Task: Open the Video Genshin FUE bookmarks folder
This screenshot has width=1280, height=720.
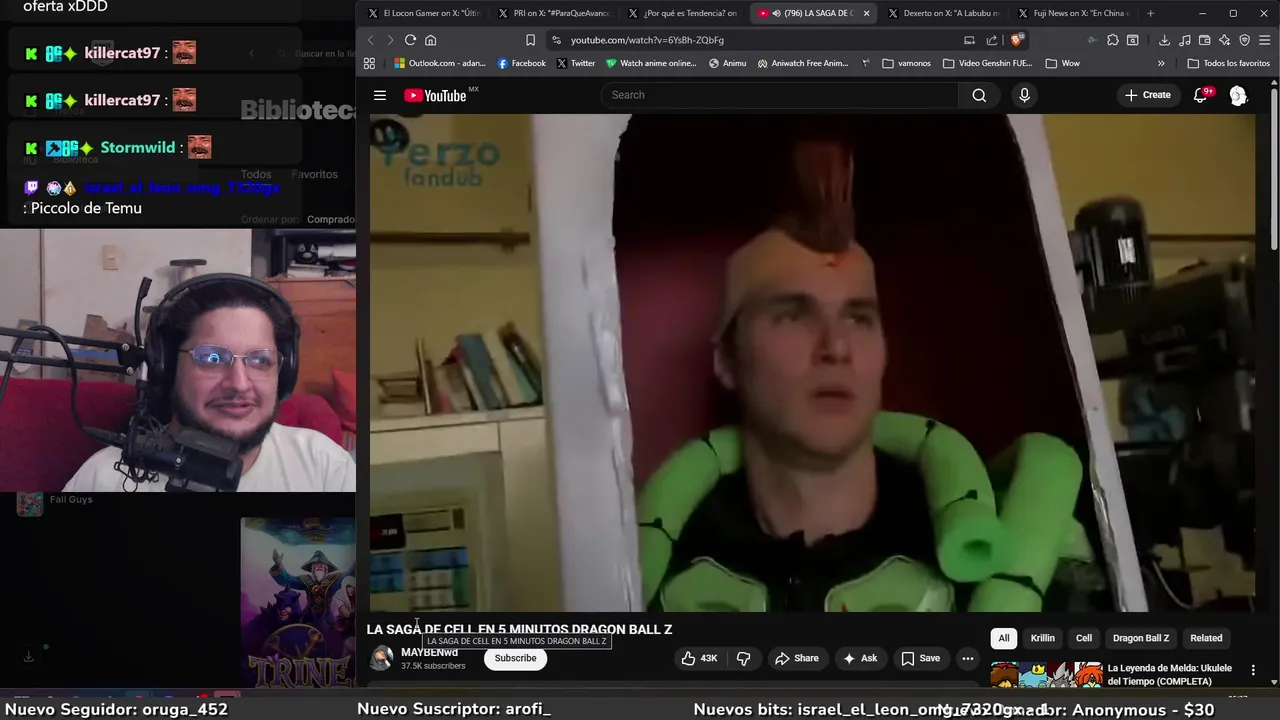Action: point(987,63)
